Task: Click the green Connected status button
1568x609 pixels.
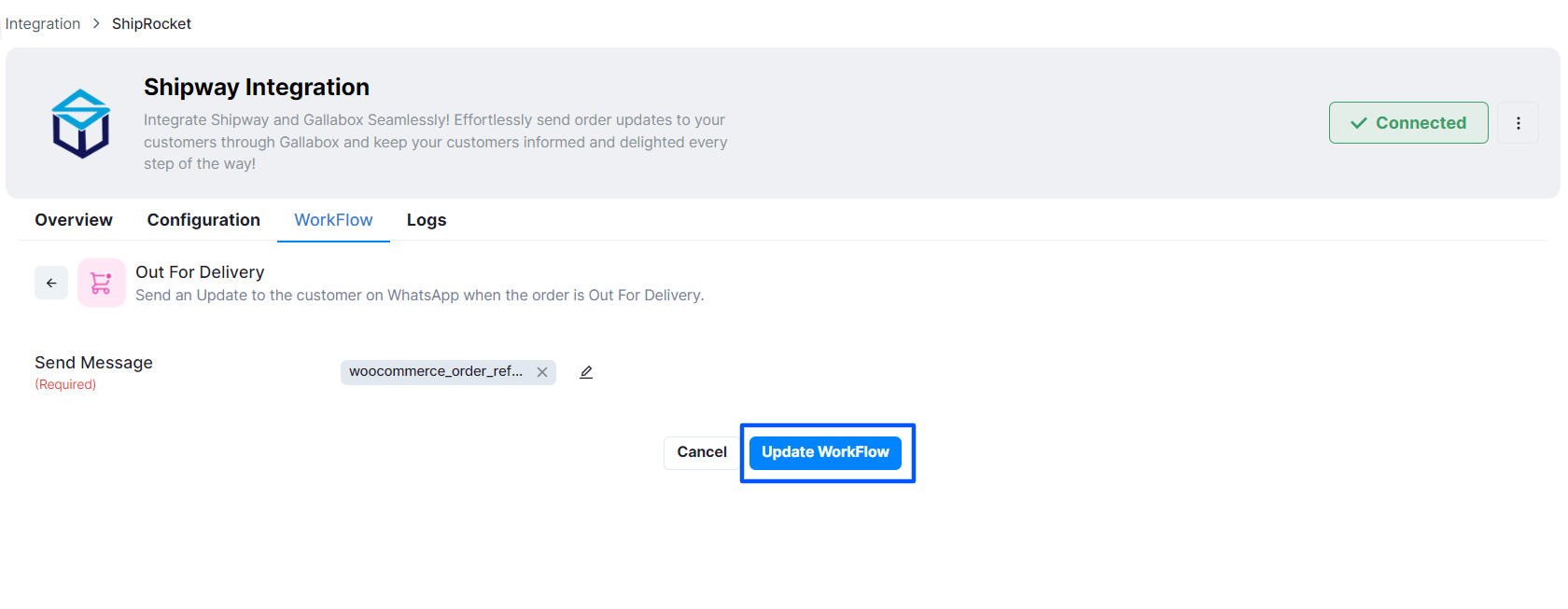Action: (x=1408, y=123)
